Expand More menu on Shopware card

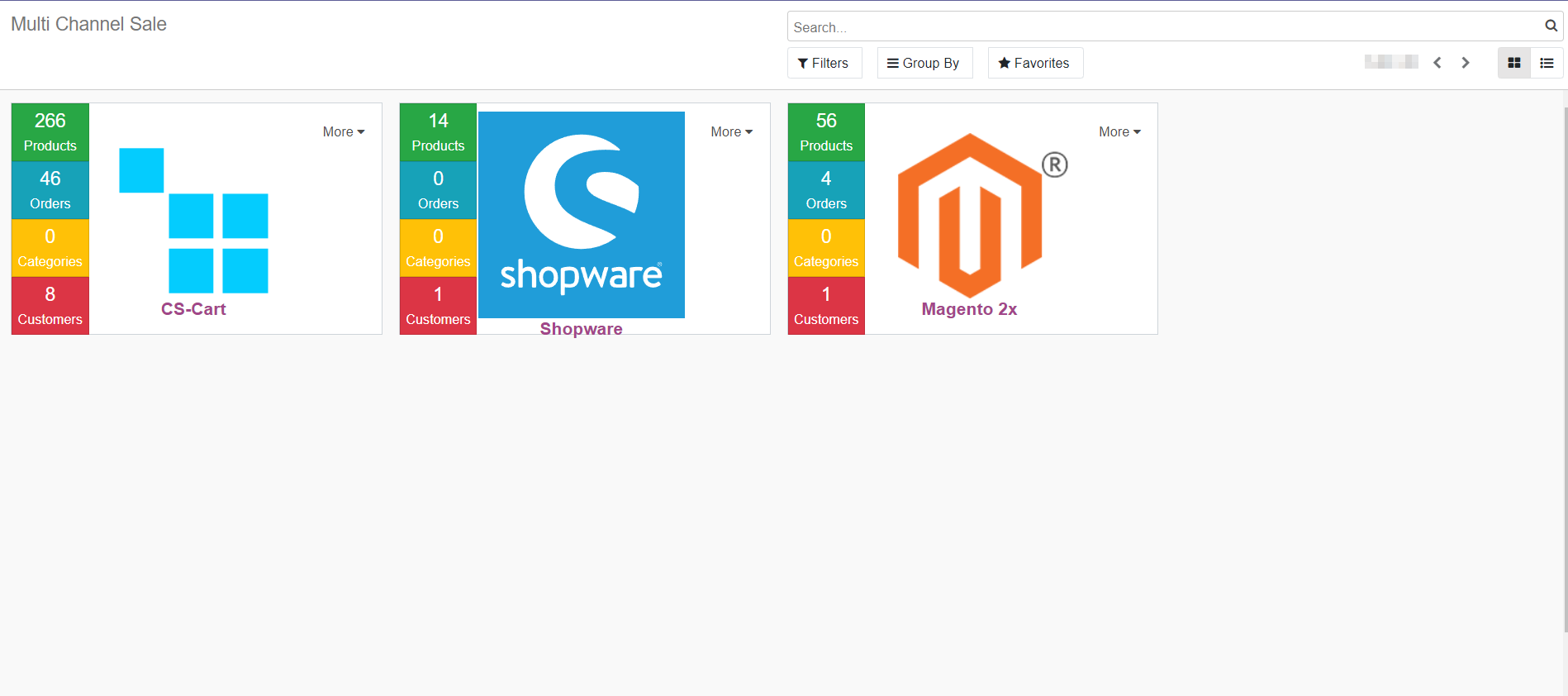pyautogui.click(x=731, y=132)
